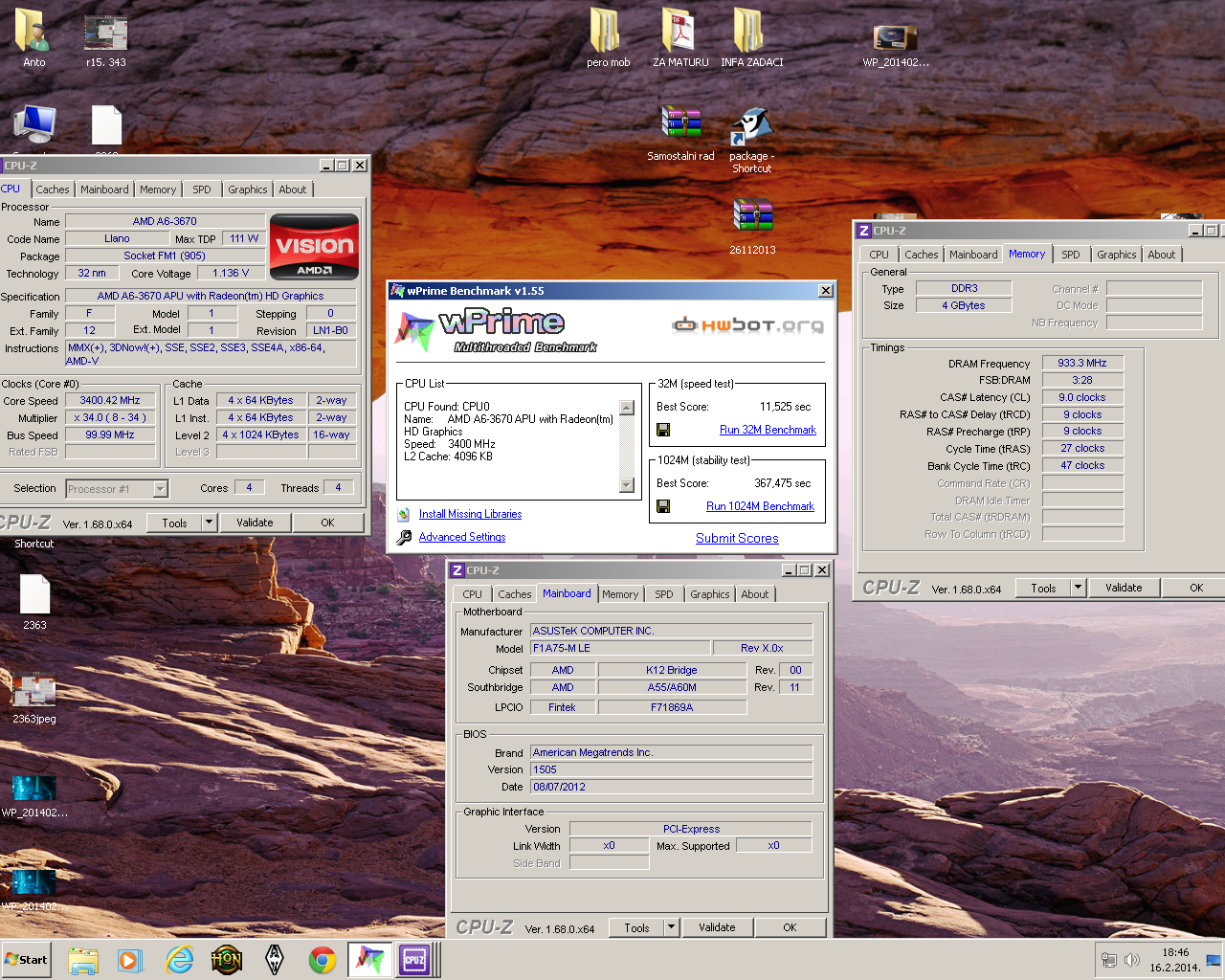This screenshot has width=1225, height=980.
Task: Open Install Missing Libraries link
Action: click(x=470, y=514)
